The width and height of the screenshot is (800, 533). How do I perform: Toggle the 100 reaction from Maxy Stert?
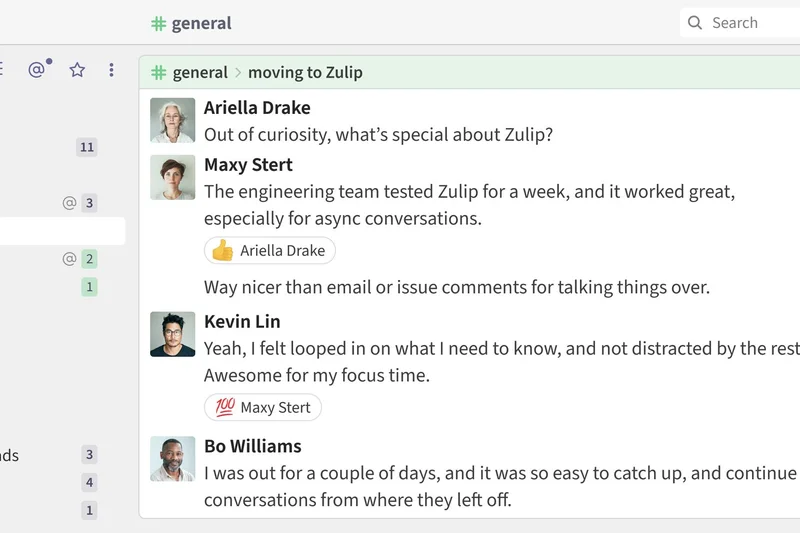(x=263, y=407)
